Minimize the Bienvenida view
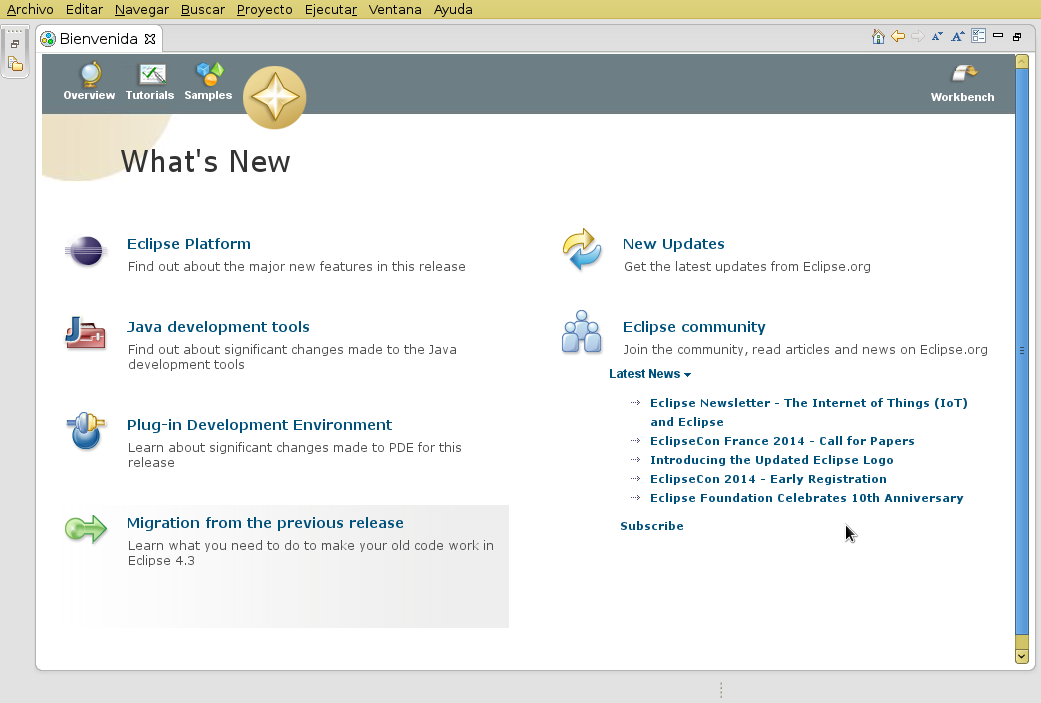The height and width of the screenshot is (703, 1041). tap(998, 35)
